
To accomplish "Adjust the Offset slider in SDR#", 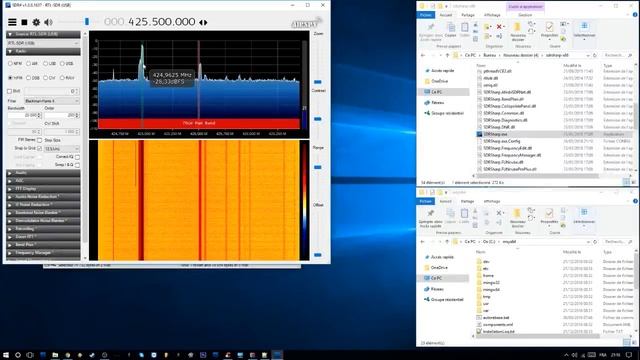I will pyautogui.click(x=318, y=255).
